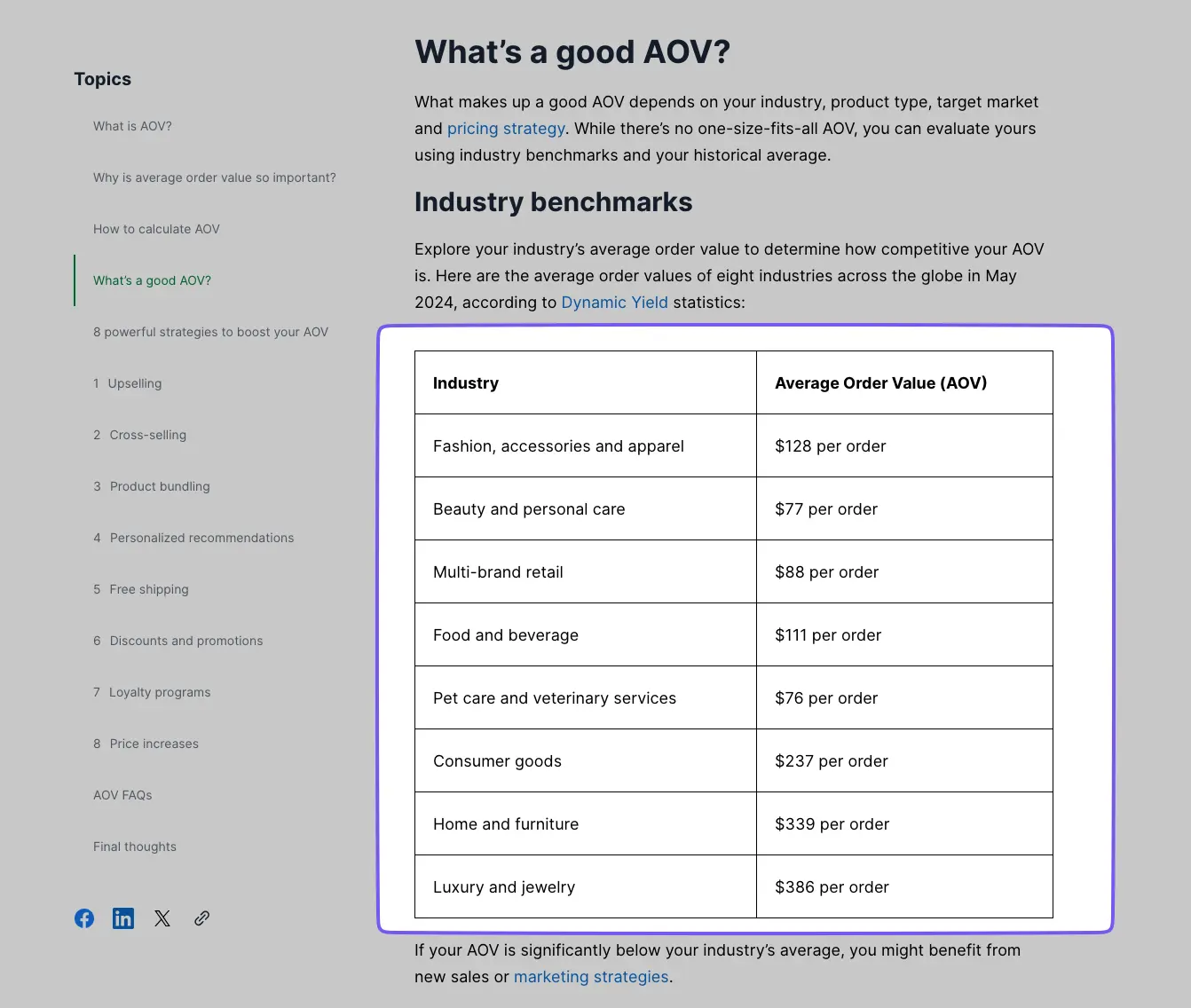Navigate to AOV FAQs
The height and width of the screenshot is (1008, 1191).
(122, 795)
